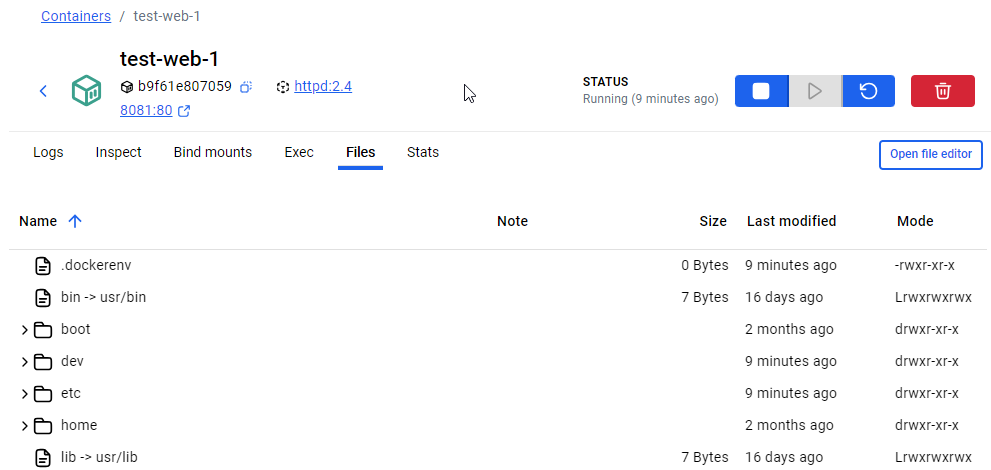Select the .dockerenv file
This screenshot has width=991, height=470.
[96, 266]
